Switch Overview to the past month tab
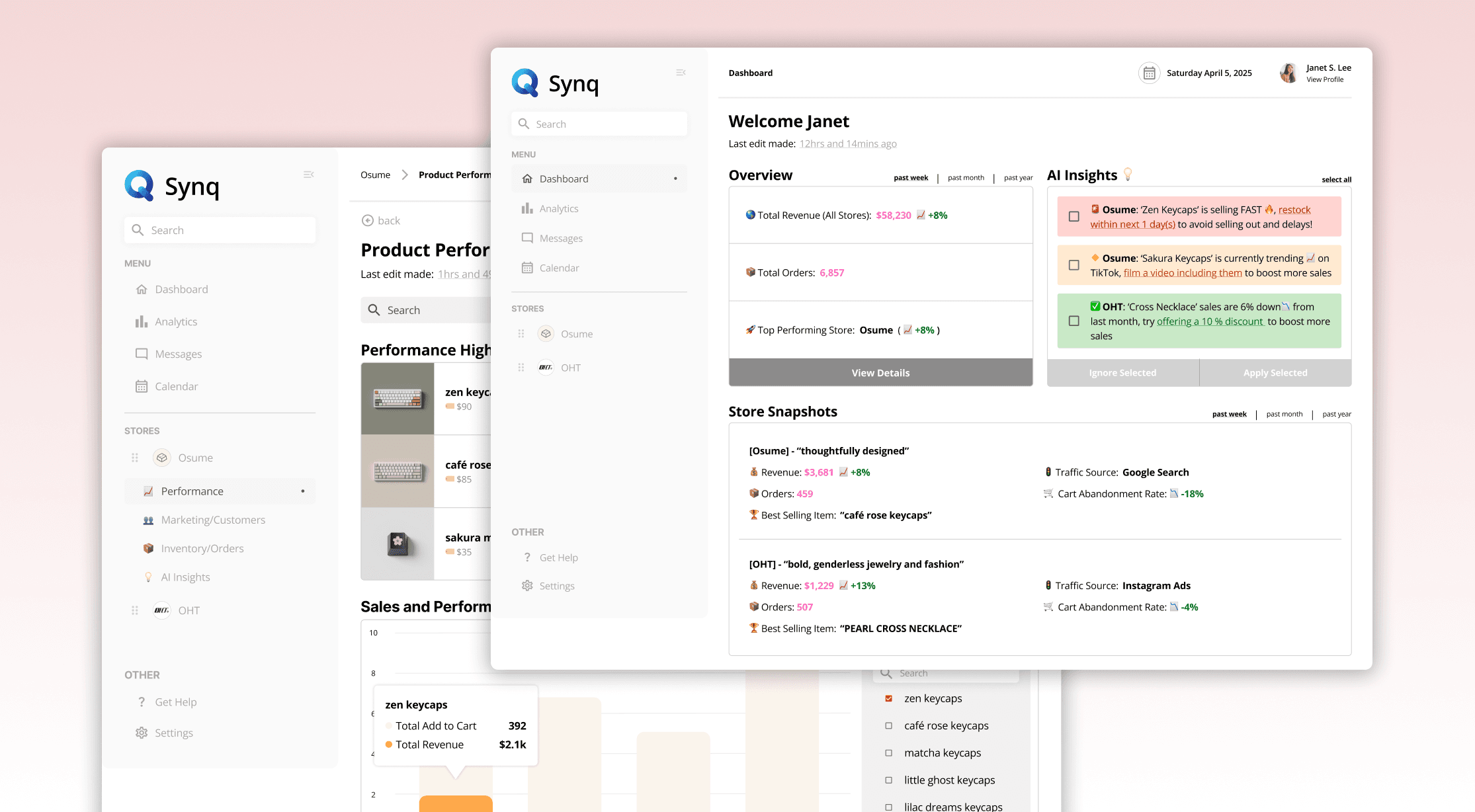The width and height of the screenshot is (1475, 812). coord(966,178)
